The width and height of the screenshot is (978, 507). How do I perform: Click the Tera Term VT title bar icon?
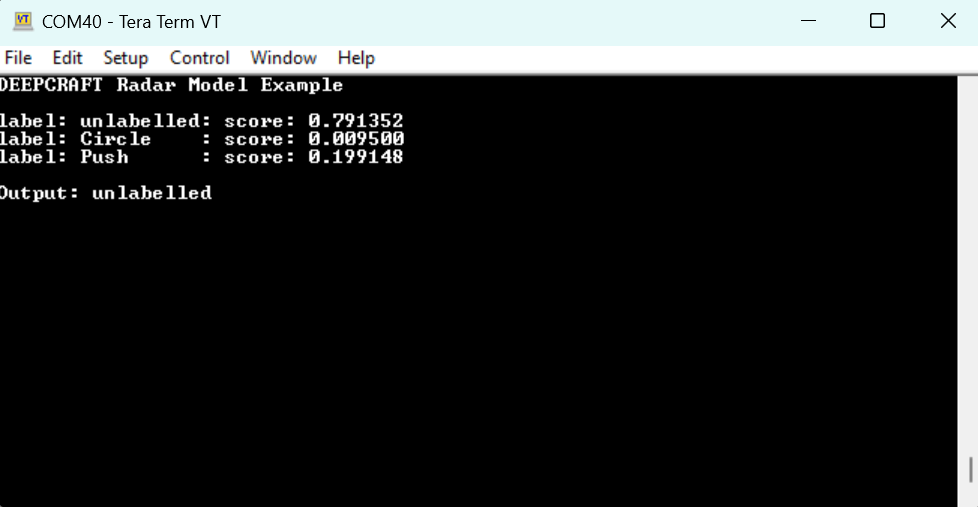point(22,20)
